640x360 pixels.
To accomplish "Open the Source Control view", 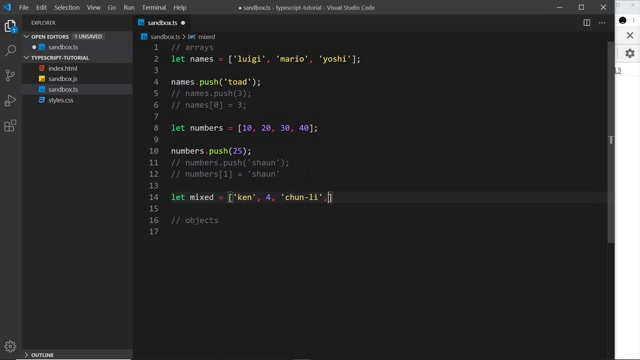I will click(10, 76).
